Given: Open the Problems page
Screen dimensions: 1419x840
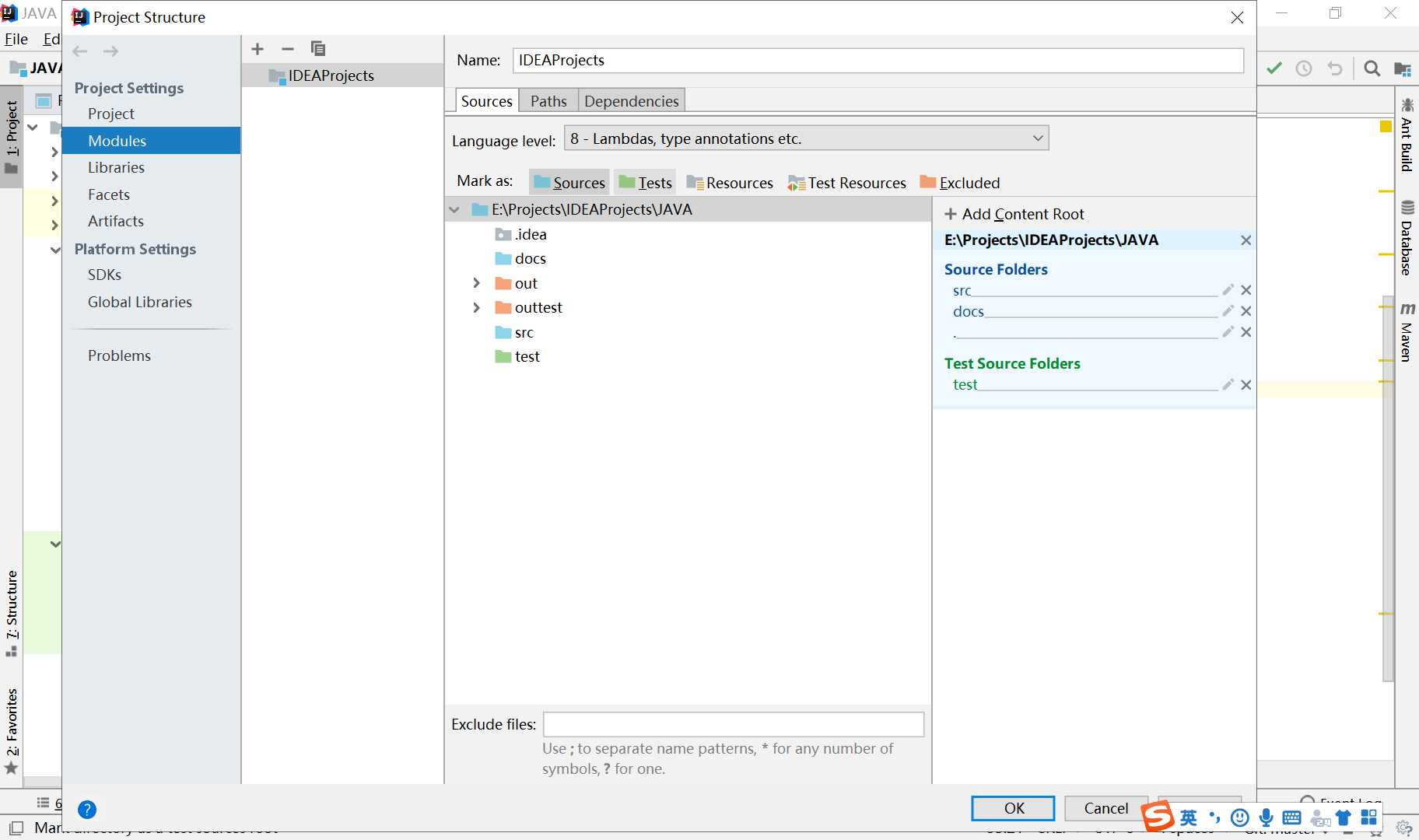Looking at the screenshot, I should [119, 355].
